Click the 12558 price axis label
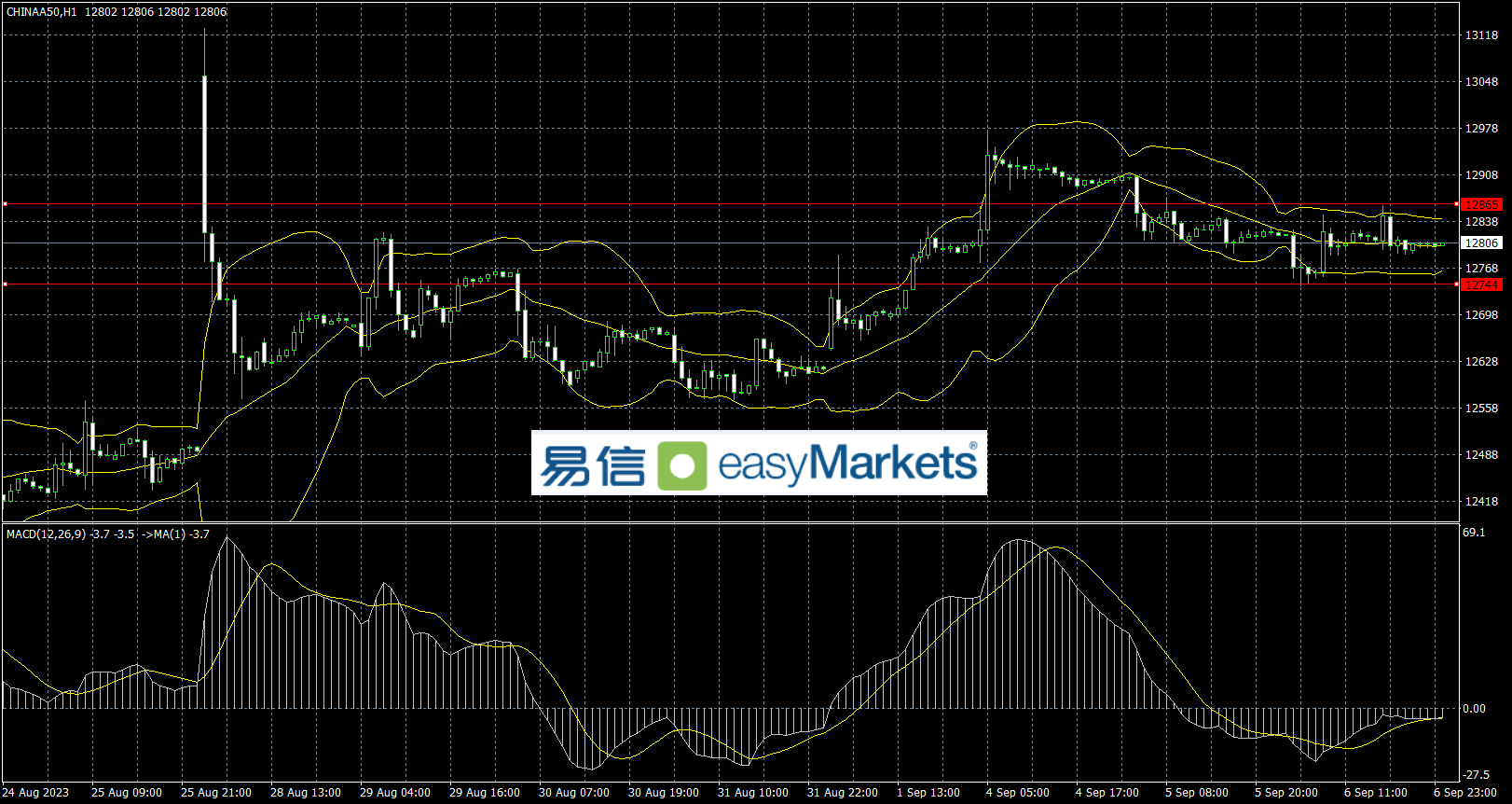 [x=1481, y=409]
